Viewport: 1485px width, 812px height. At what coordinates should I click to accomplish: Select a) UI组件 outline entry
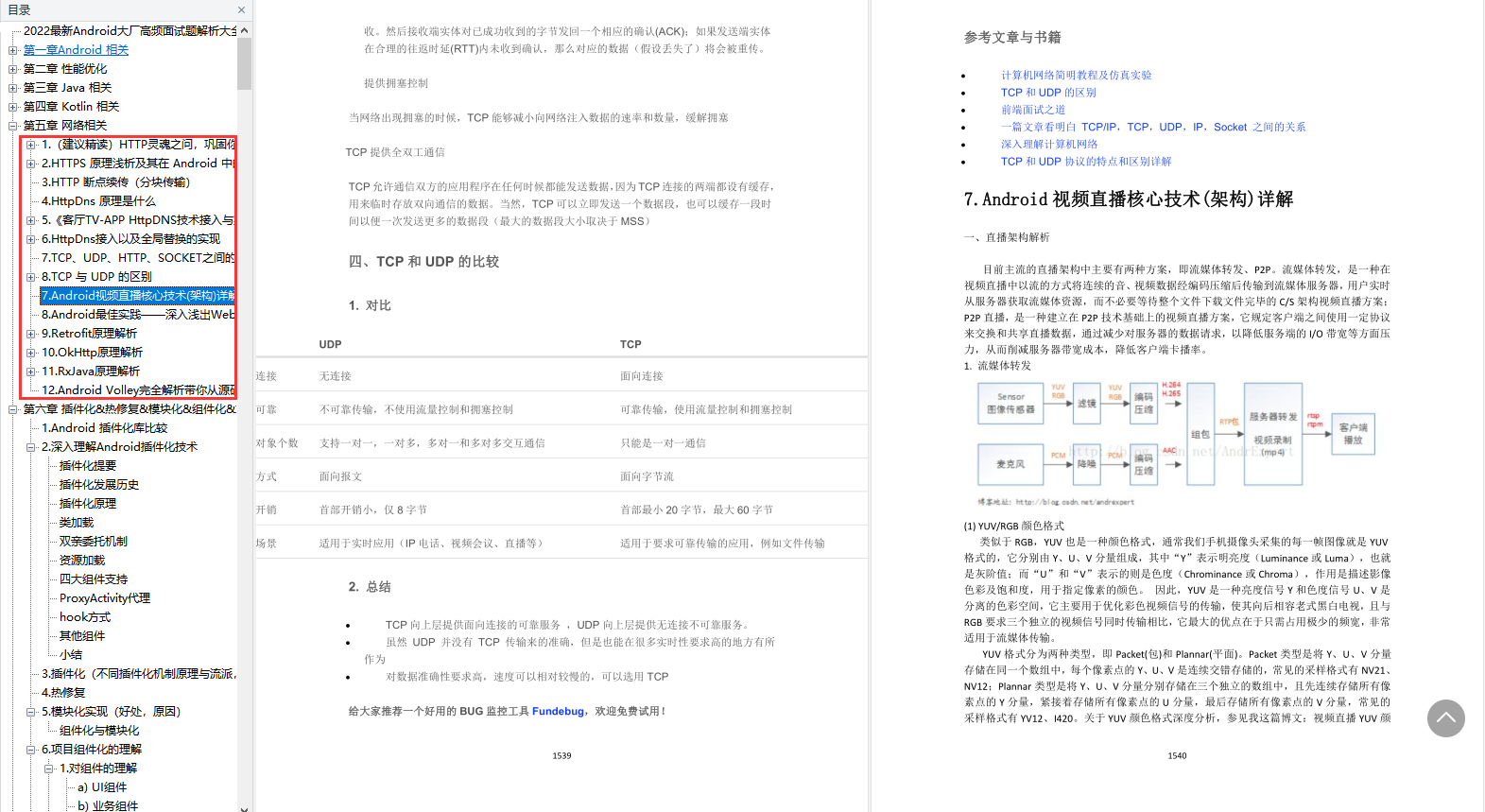click(102, 787)
